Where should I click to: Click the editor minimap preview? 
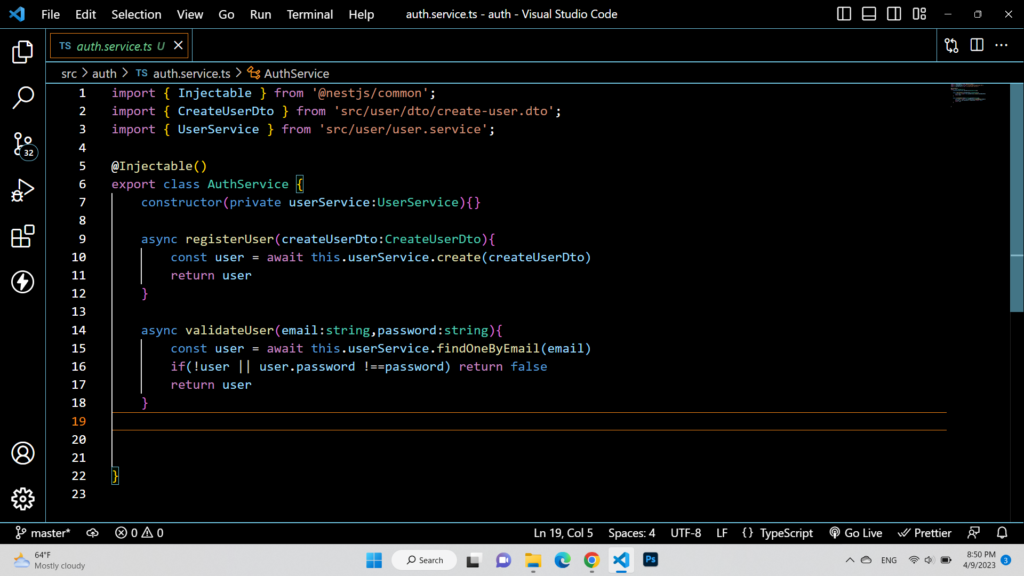pos(968,93)
